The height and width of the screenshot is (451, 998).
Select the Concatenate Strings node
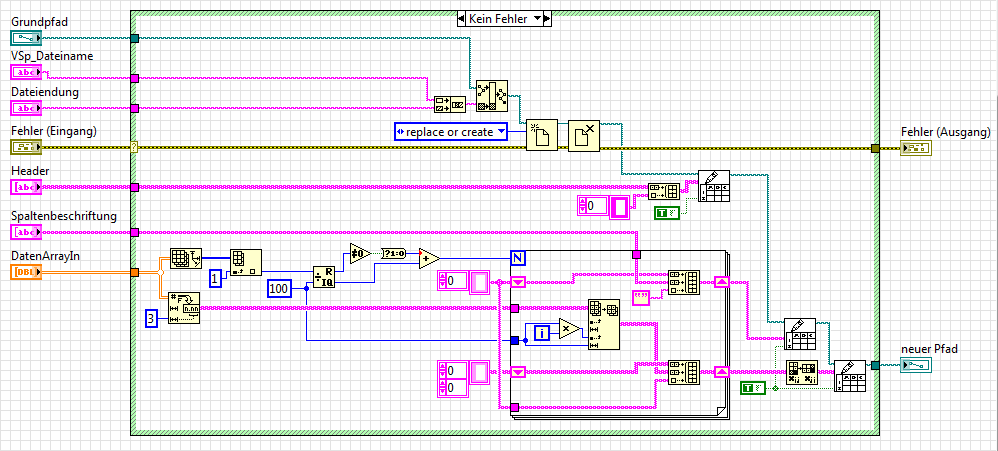point(449,104)
